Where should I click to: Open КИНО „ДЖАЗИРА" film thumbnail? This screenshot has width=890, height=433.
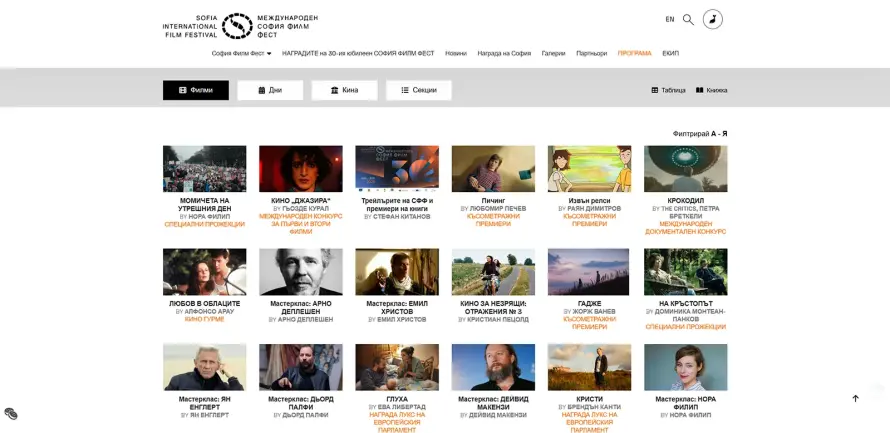pyautogui.click(x=301, y=169)
